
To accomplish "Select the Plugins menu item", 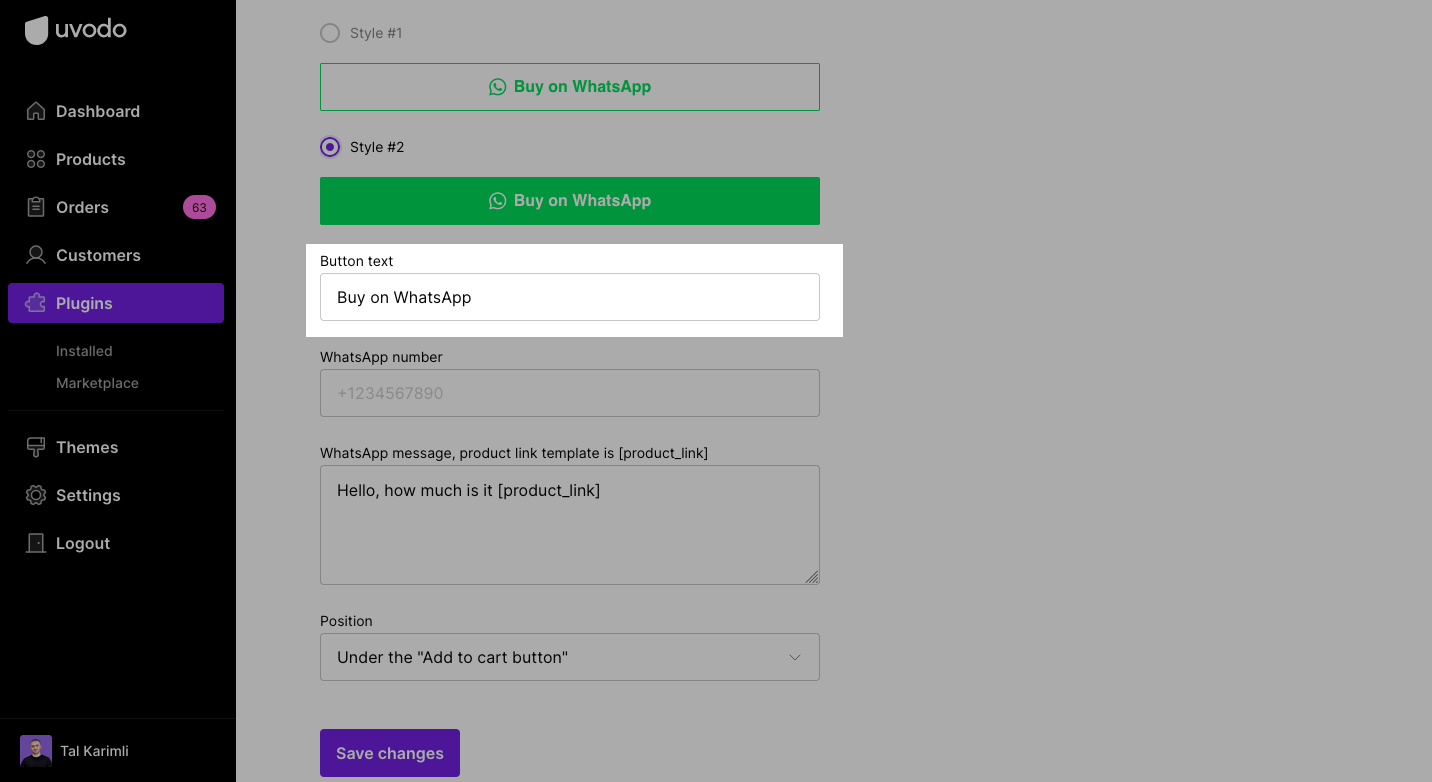I will 116,303.
